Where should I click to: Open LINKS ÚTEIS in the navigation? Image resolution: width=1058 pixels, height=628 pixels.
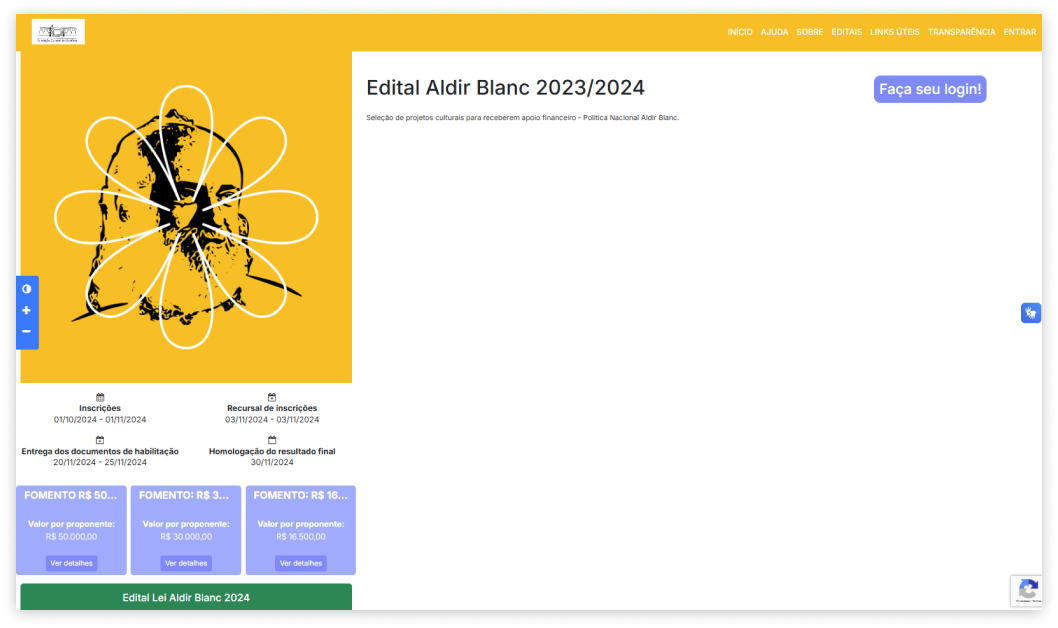point(894,32)
